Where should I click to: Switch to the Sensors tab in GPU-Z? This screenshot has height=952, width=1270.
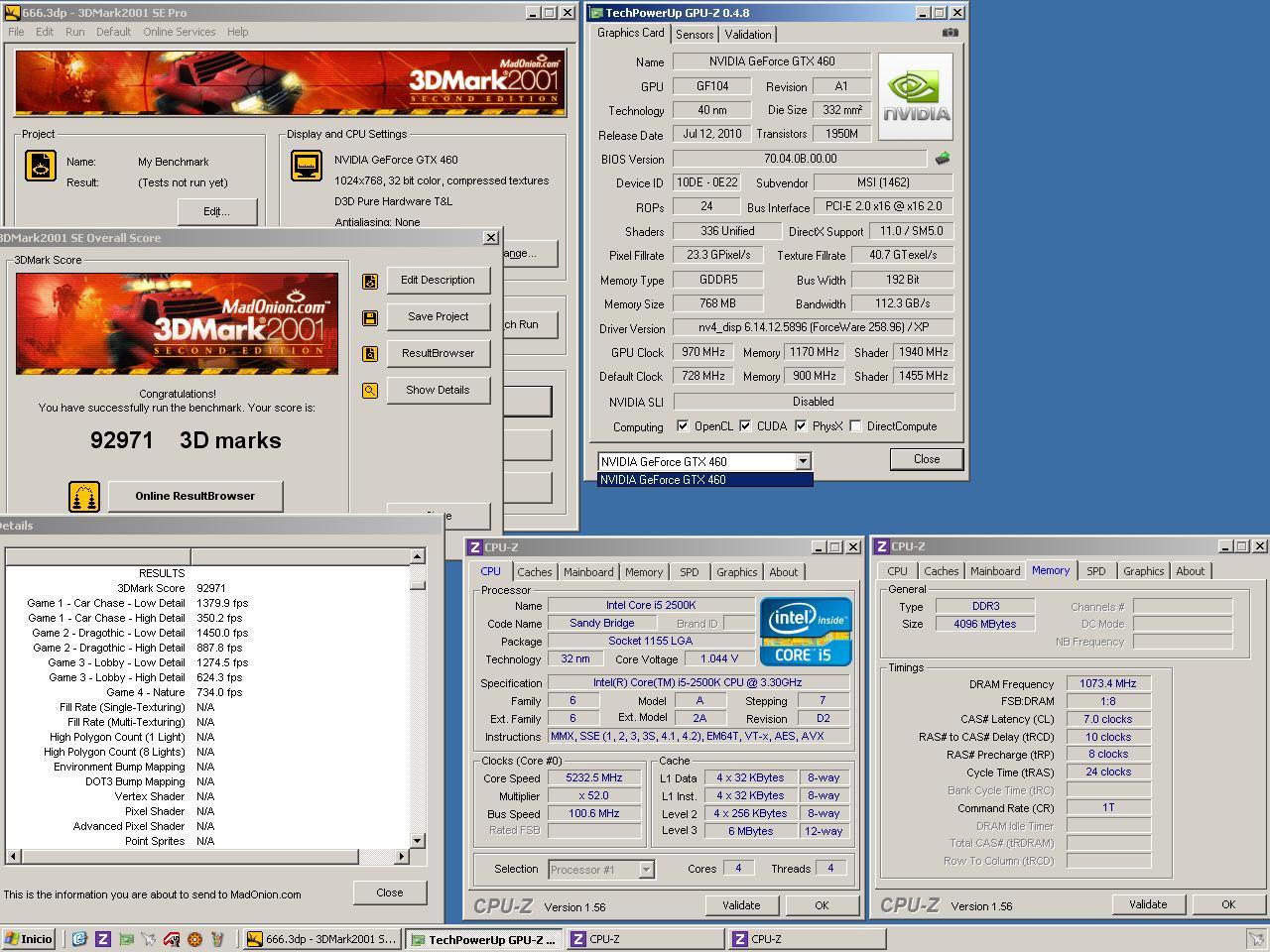pos(695,35)
